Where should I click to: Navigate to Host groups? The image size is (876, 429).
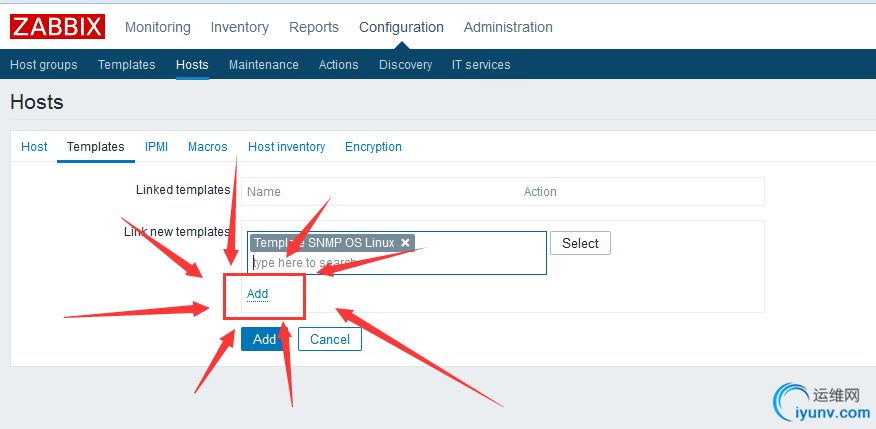pos(43,65)
